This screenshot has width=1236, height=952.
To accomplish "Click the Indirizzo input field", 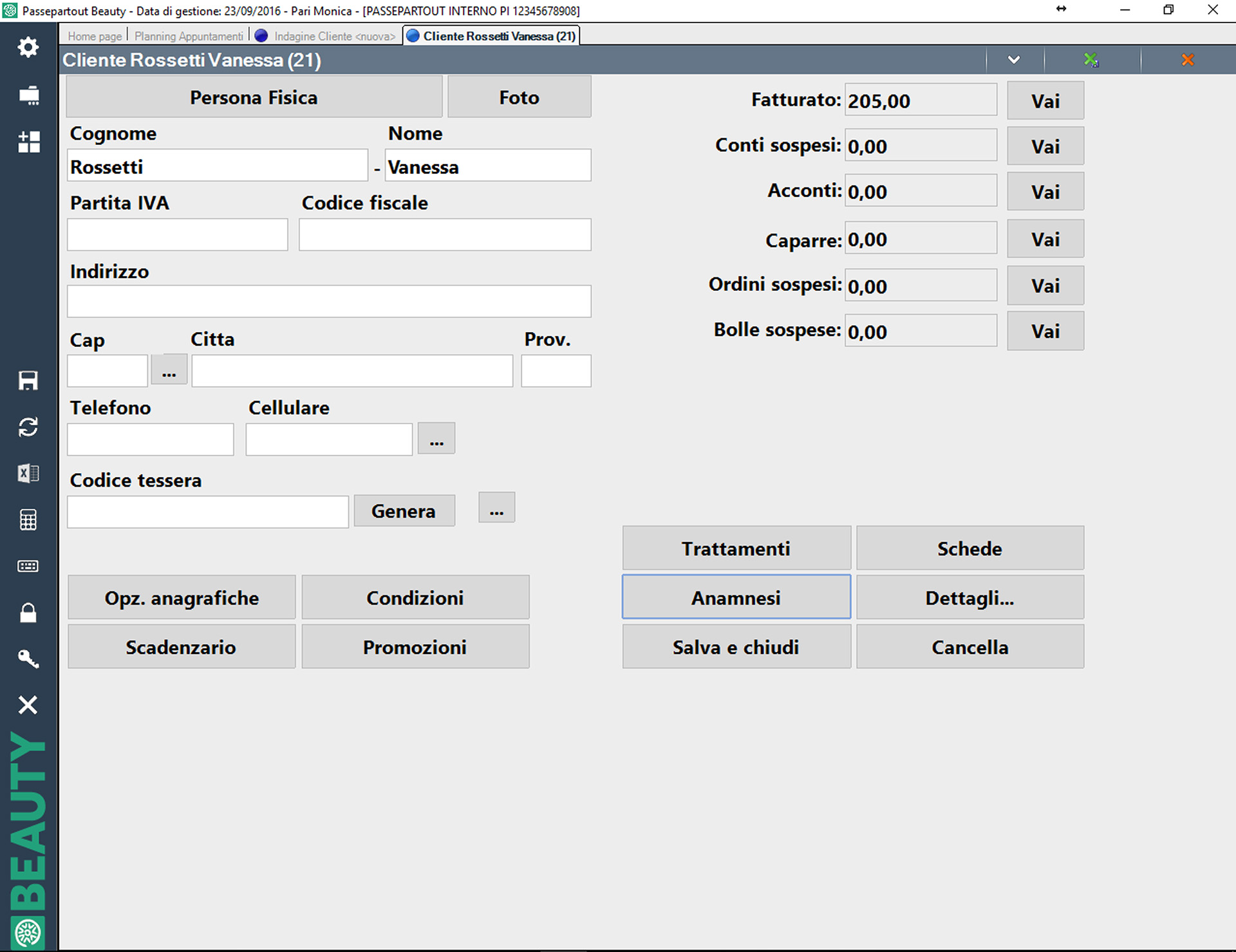I will click(x=329, y=301).
